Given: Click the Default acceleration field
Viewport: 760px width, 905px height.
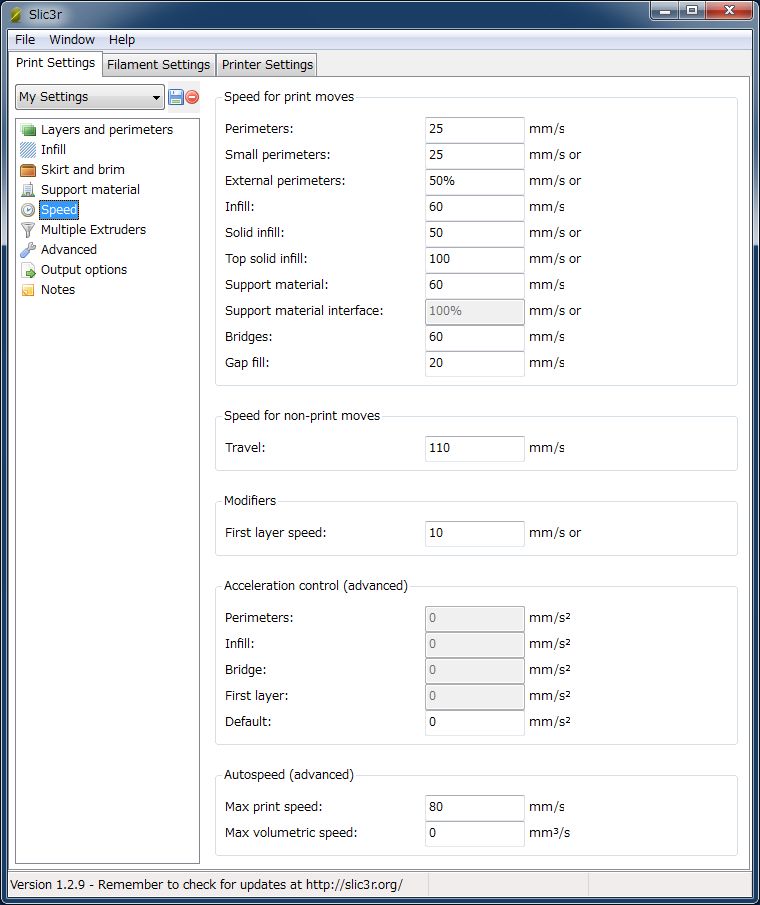Looking at the screenshot, I should pyautogui.click(x=474, y=722).
